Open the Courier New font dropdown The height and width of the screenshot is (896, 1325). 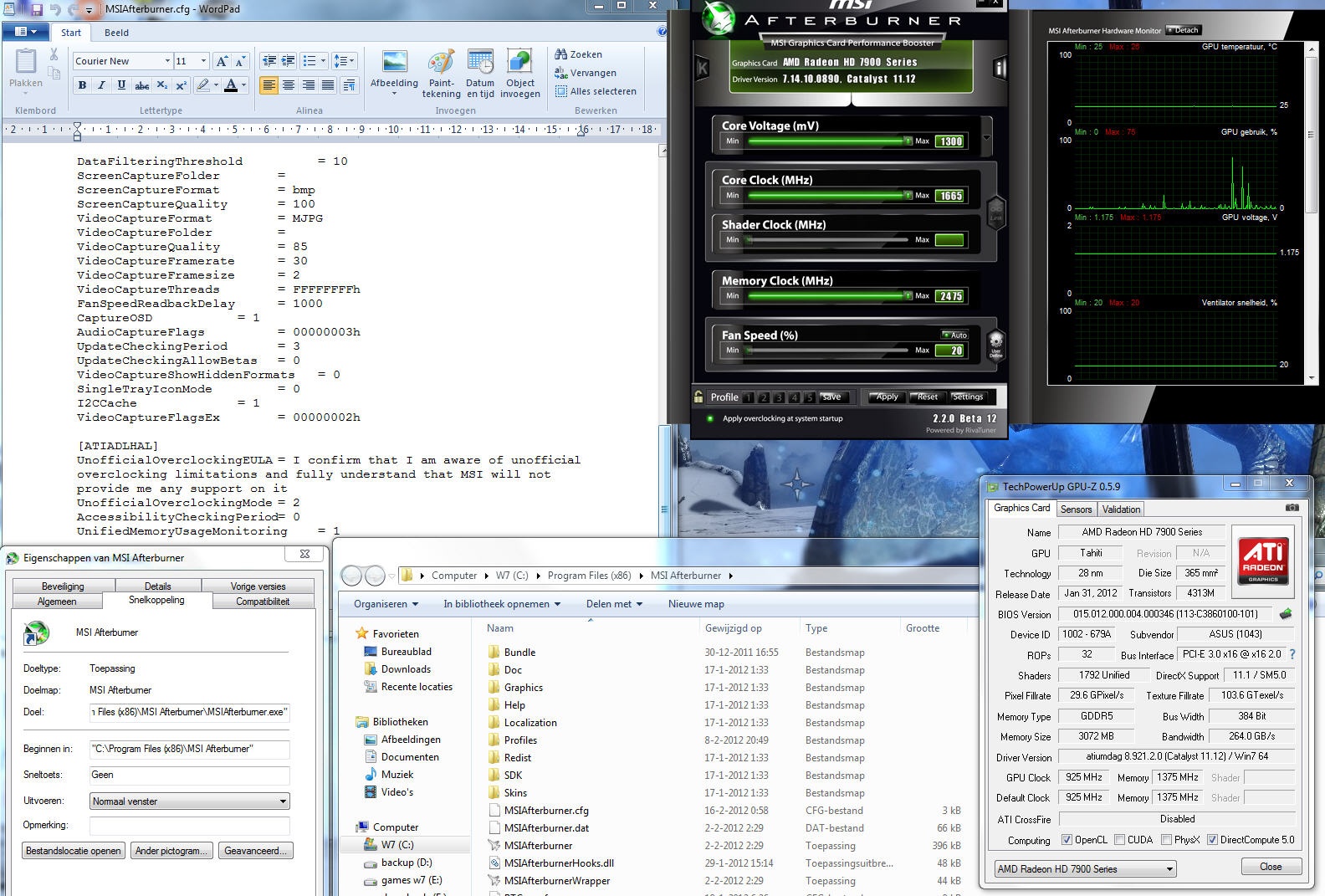pos(167,61)
